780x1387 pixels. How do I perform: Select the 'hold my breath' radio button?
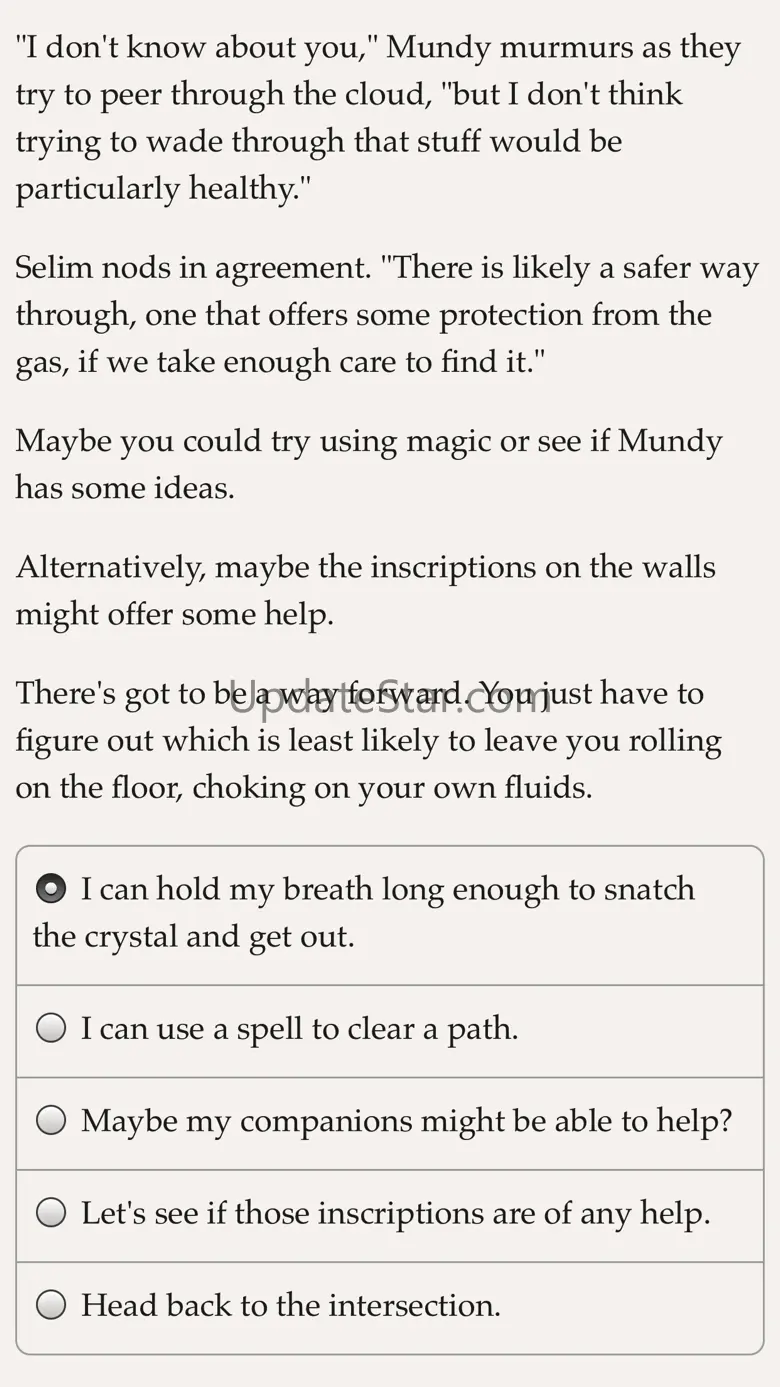[51, 889]
